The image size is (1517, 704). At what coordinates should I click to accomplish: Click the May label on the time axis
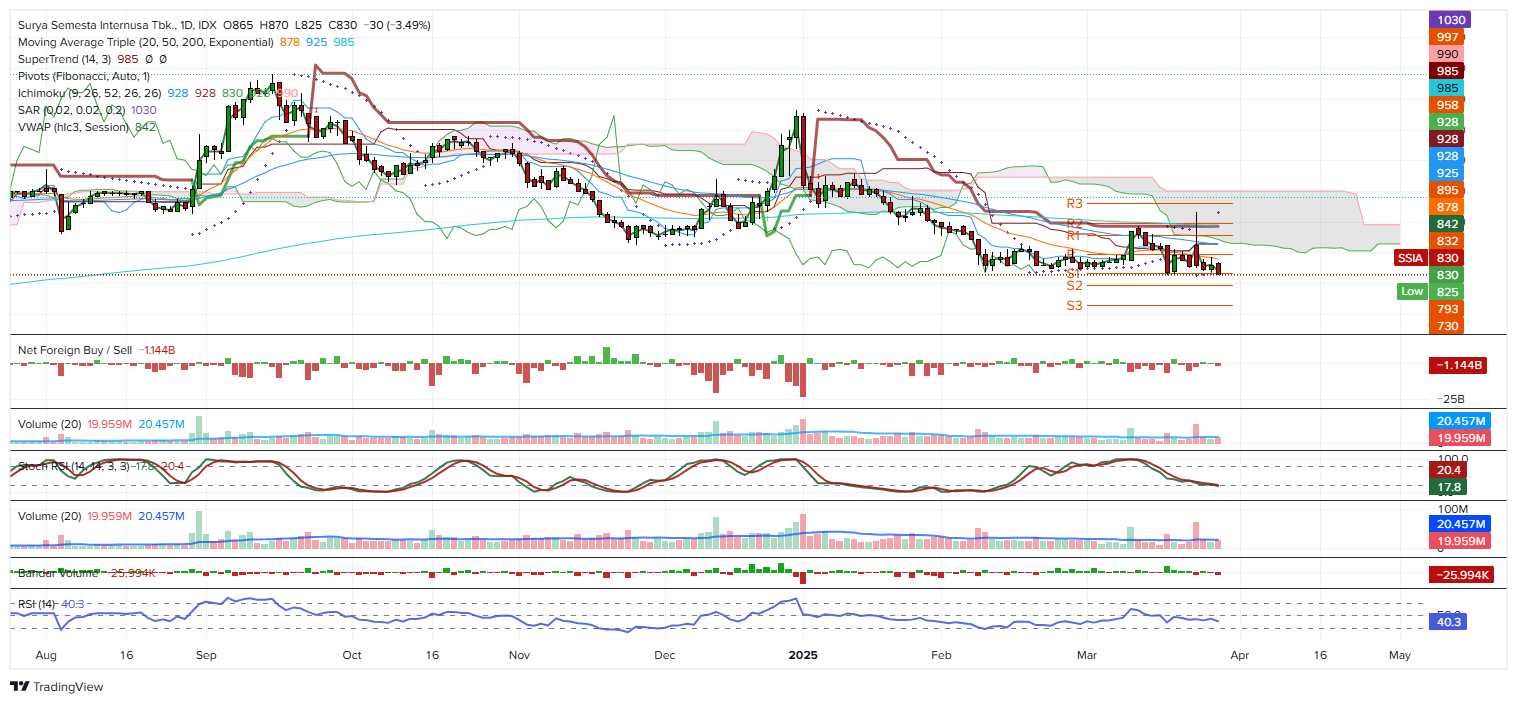1399,655
